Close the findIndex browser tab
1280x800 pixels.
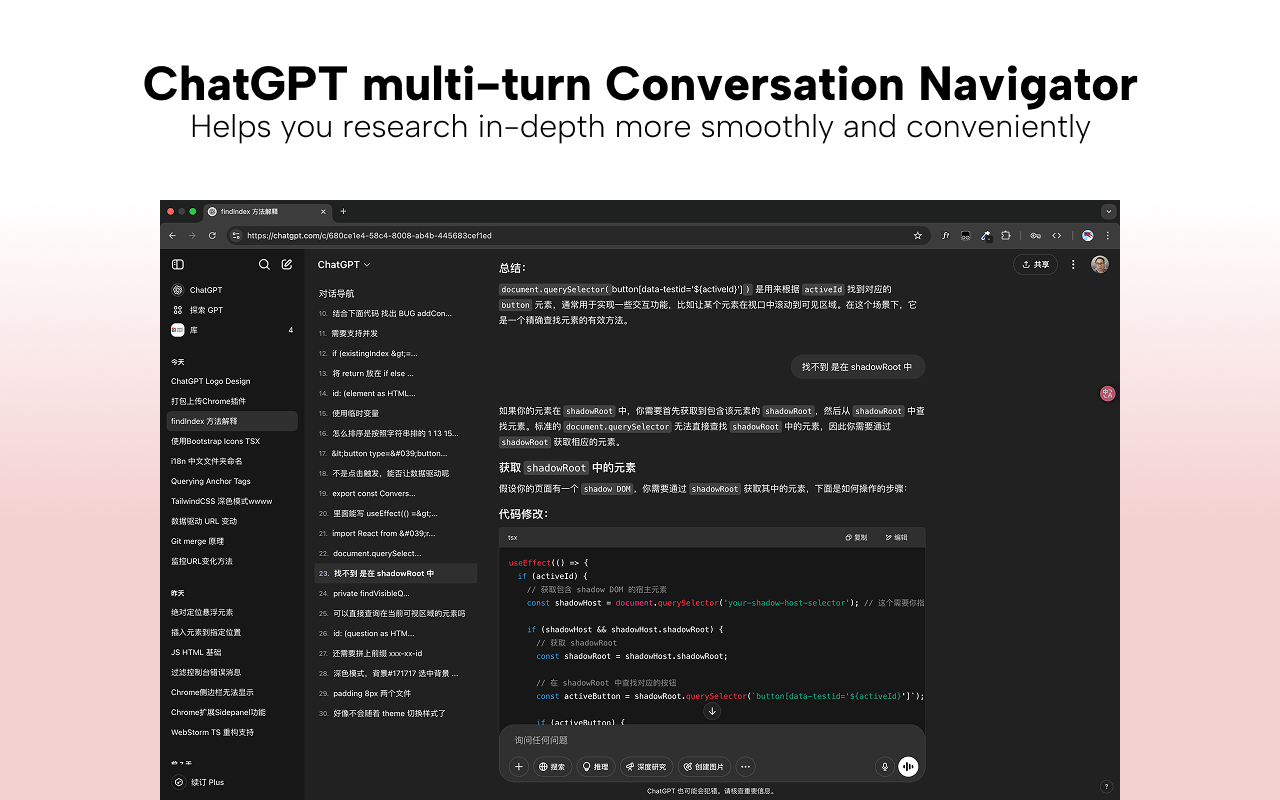(323, 211)
